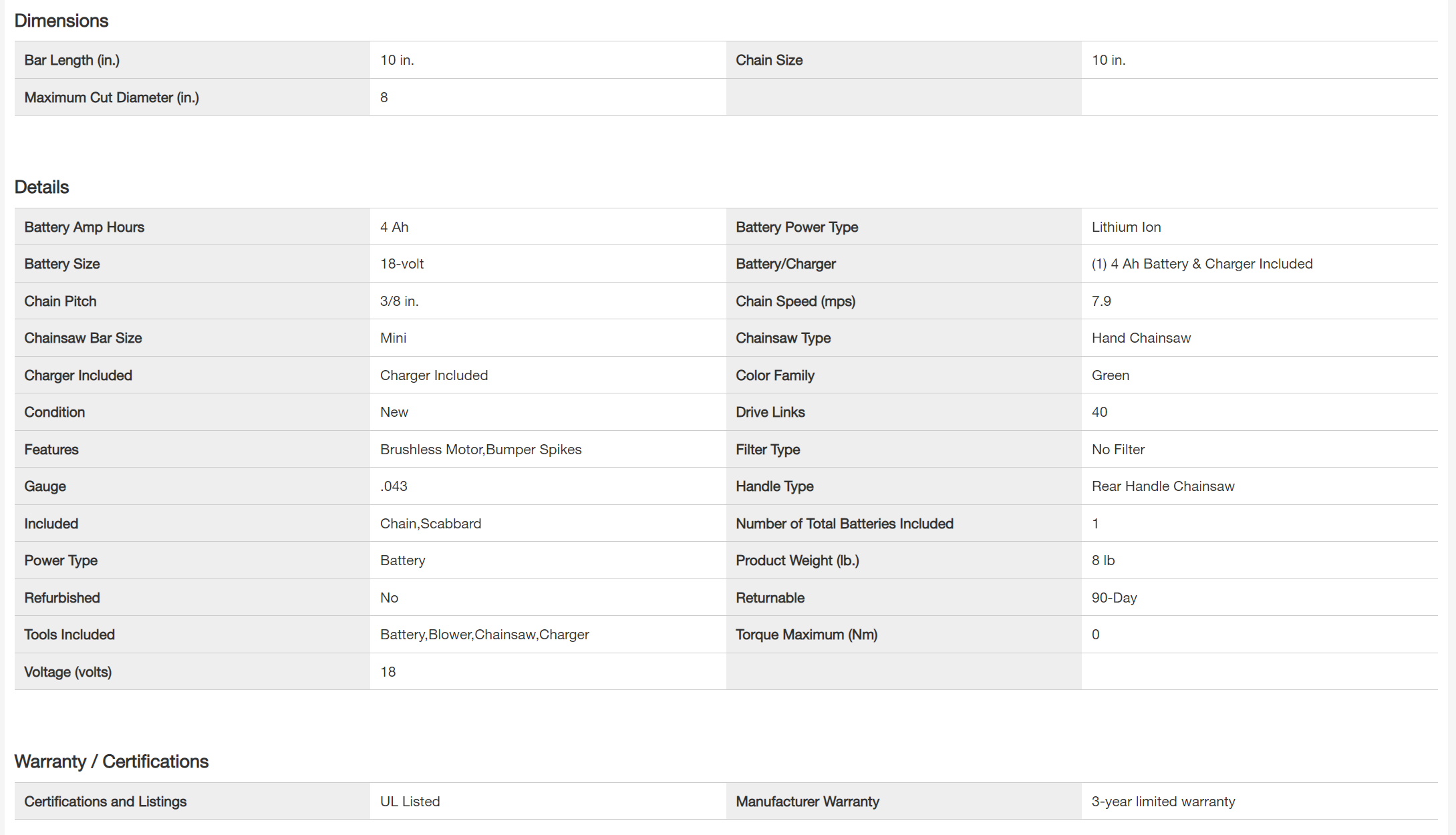Image resolution: width=1456 pixels, height=835 pixels.
Task: Click the Rear Handle Chainsaw value
Action: tap(1163, 486)
